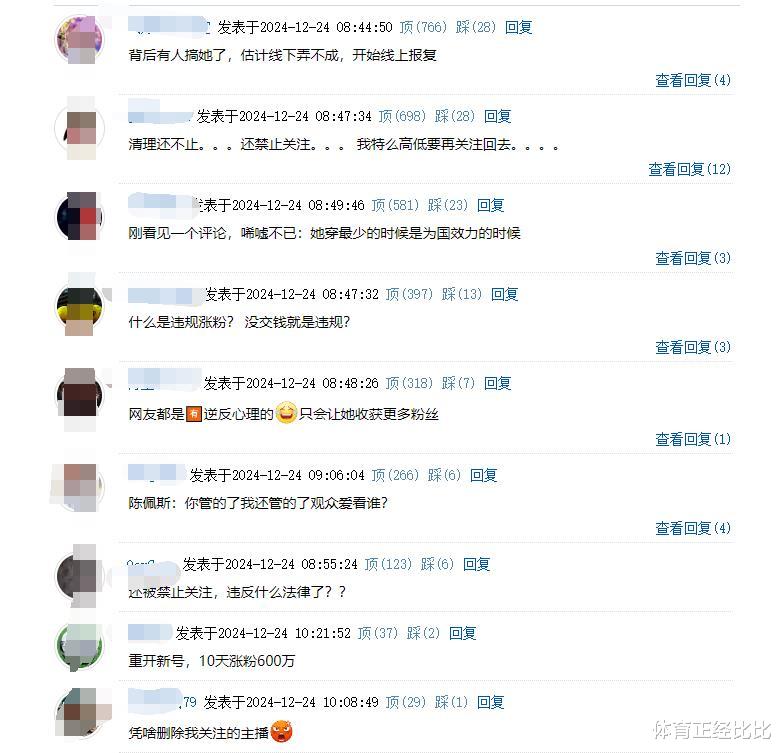Screen dimensions: 782x753
Task: Click 踩(1) on the last comment
Action: pos(451,702)
